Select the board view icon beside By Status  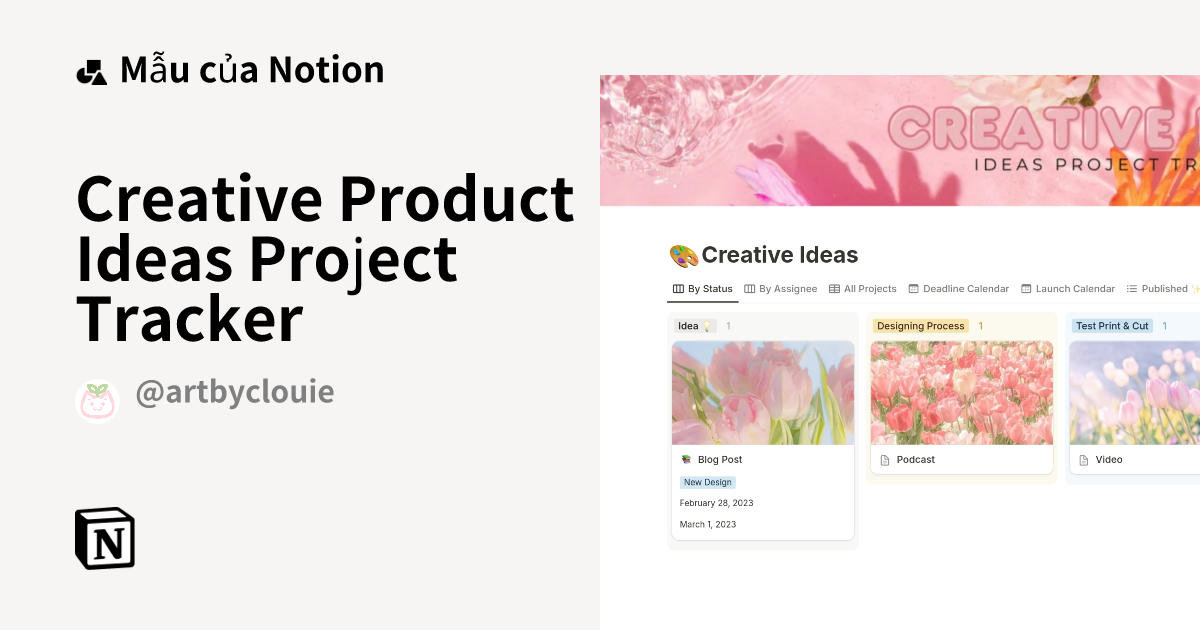pos(677,288)
